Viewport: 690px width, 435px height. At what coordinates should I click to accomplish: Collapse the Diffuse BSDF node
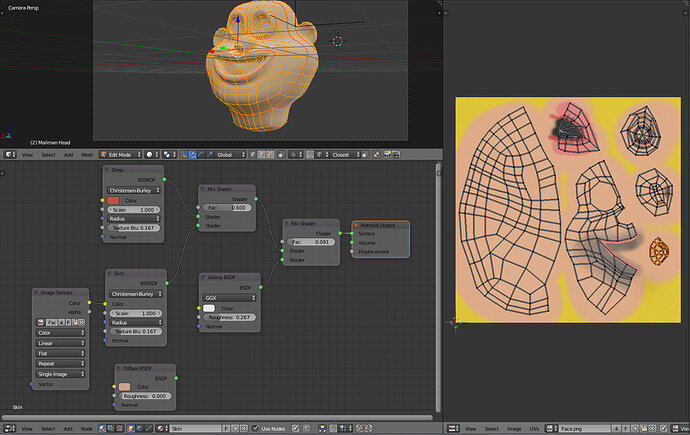pyautogui.click(x=120, y=367)
